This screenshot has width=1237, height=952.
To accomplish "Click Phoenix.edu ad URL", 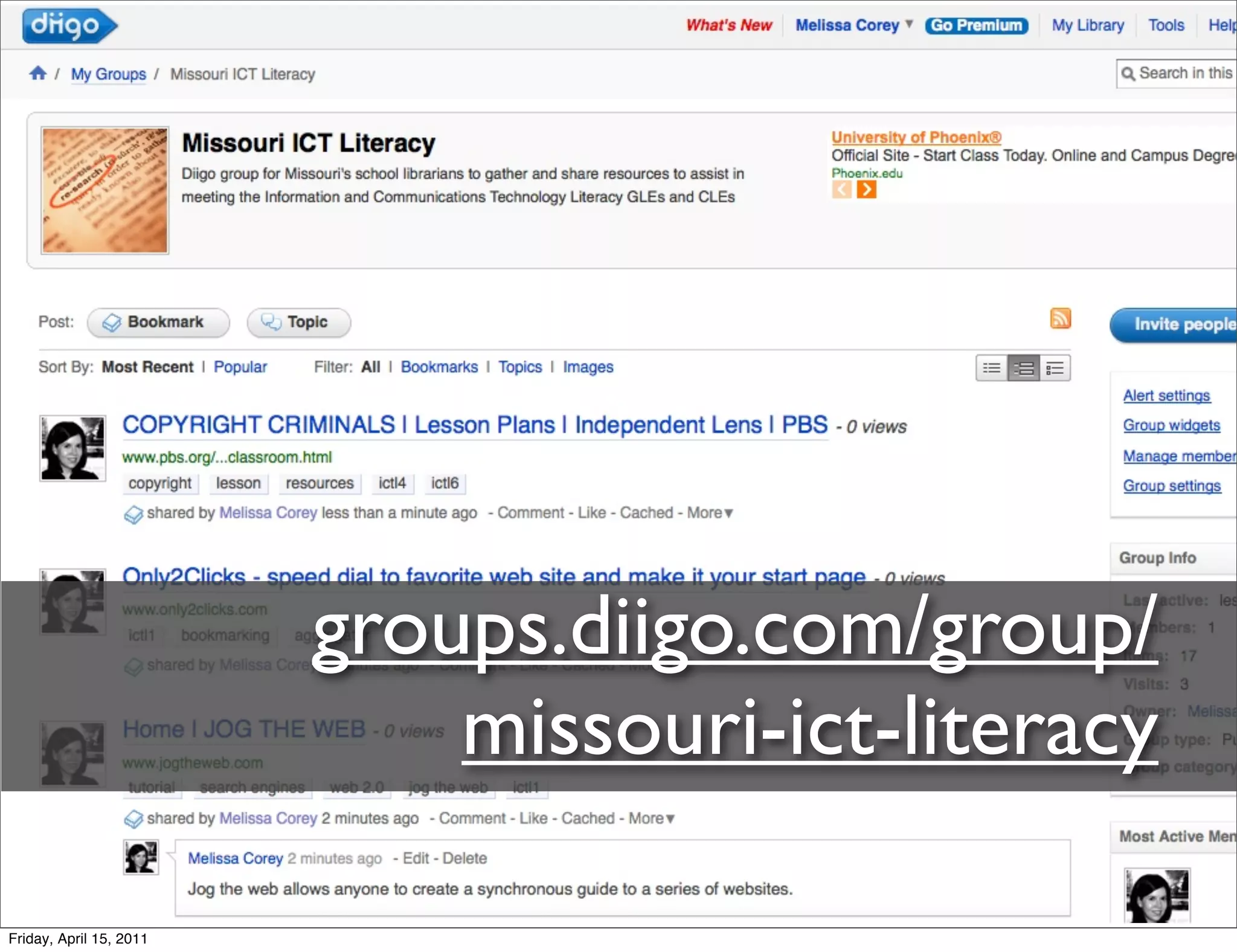I will [867, 173].
